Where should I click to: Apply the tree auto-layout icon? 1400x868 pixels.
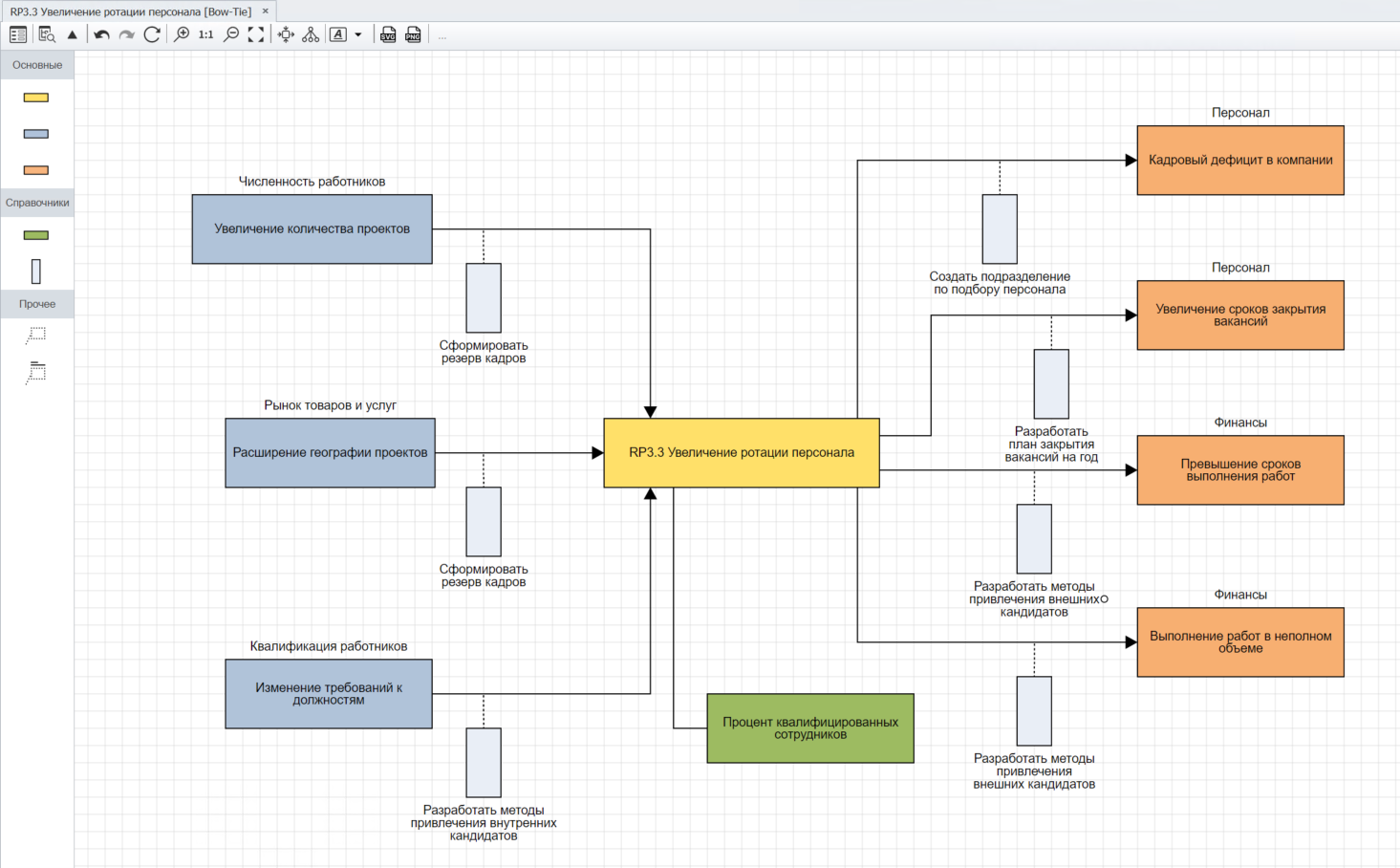(x=311, y=34)
